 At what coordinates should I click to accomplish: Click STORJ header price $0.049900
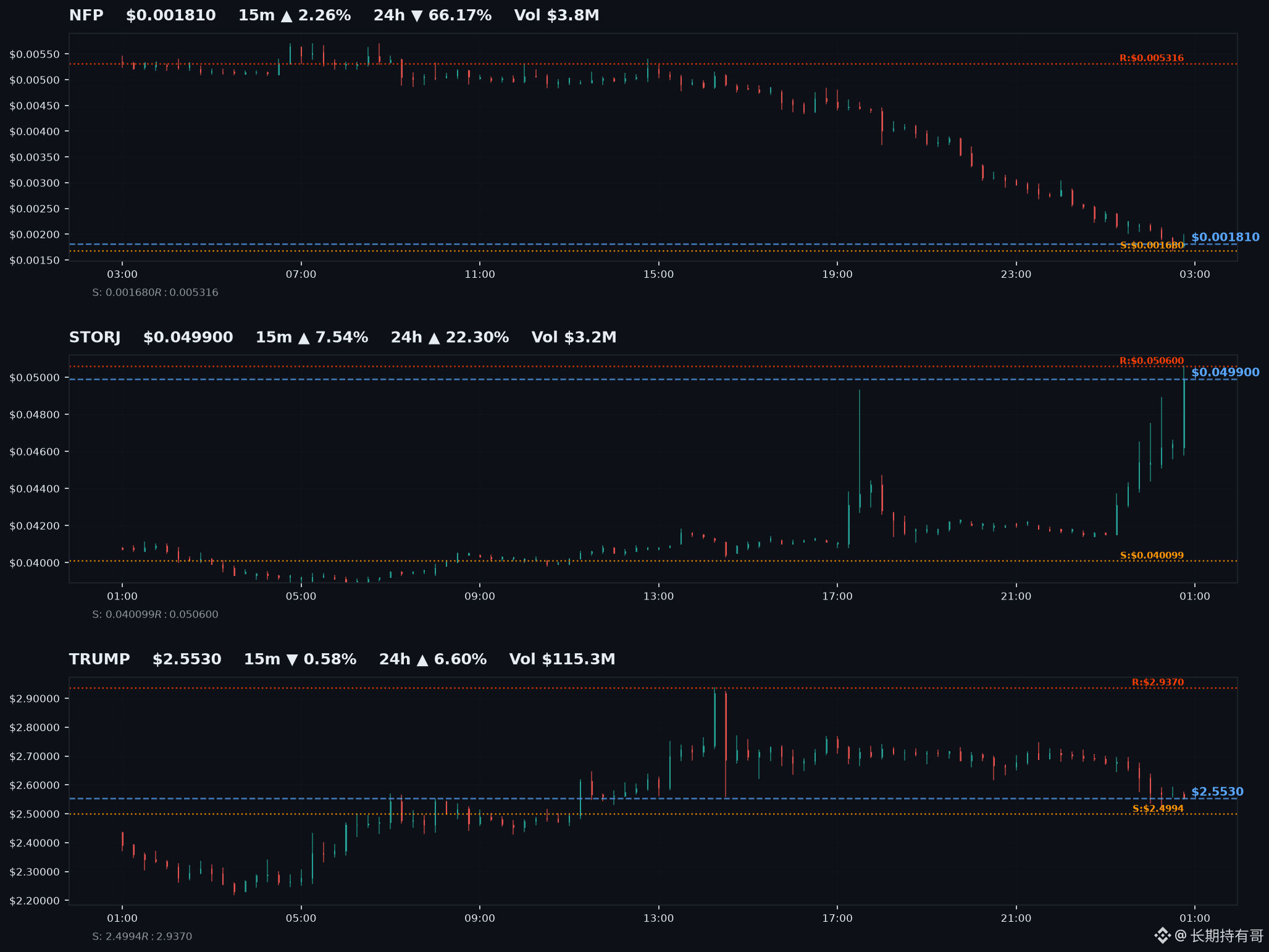click(188, 337)
